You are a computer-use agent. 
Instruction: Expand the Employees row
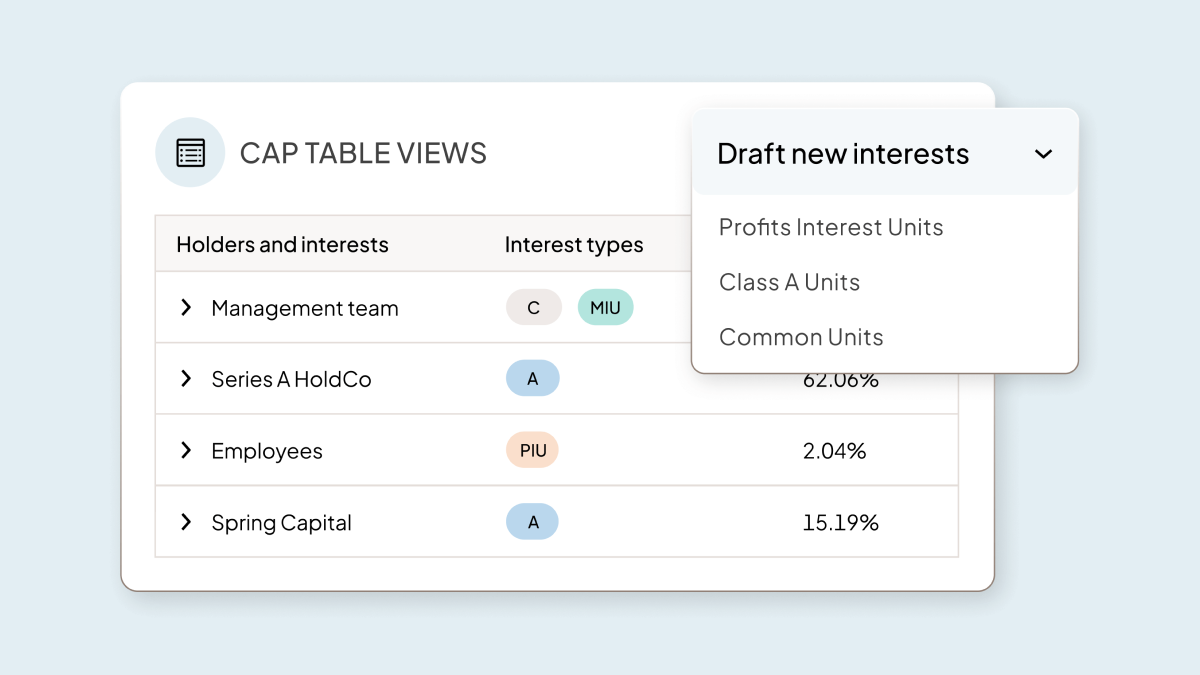click(185, 450)
